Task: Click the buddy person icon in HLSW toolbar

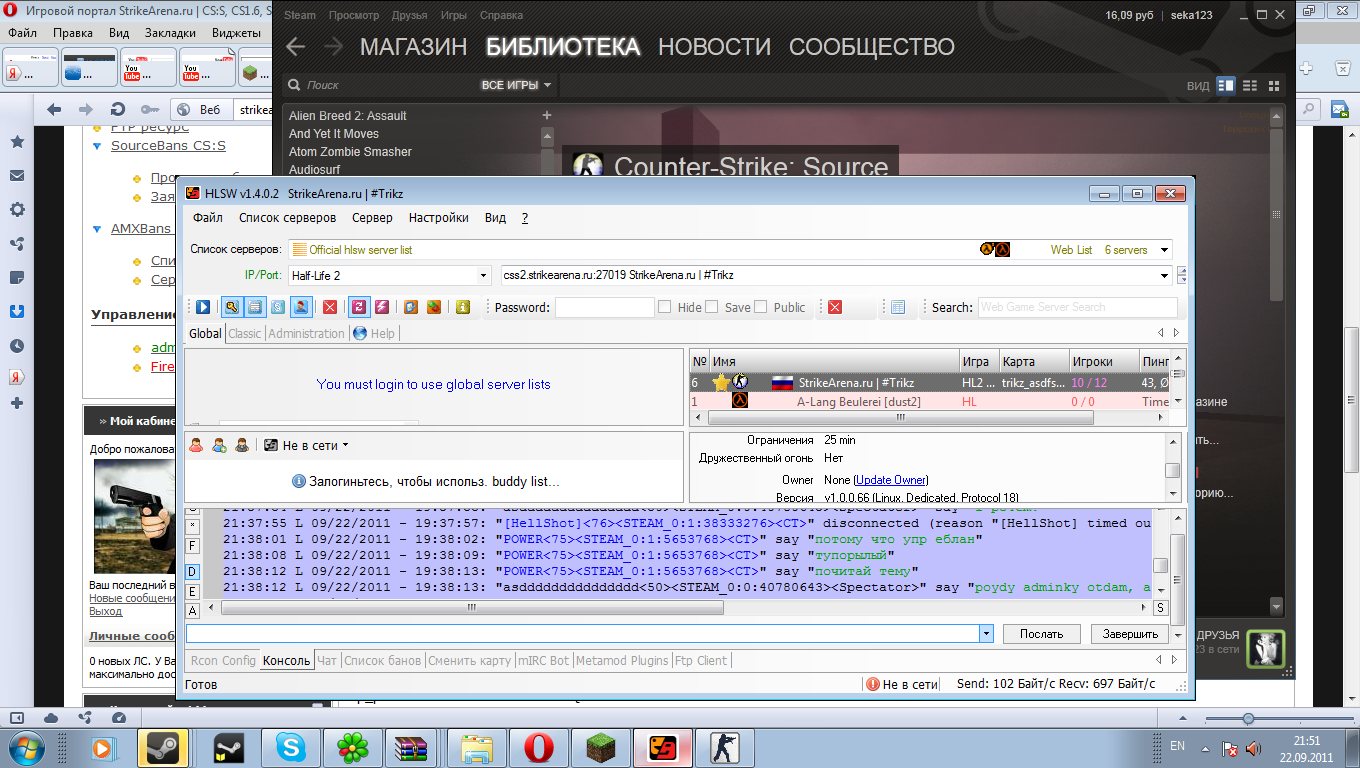Action: tap(301, 307)
